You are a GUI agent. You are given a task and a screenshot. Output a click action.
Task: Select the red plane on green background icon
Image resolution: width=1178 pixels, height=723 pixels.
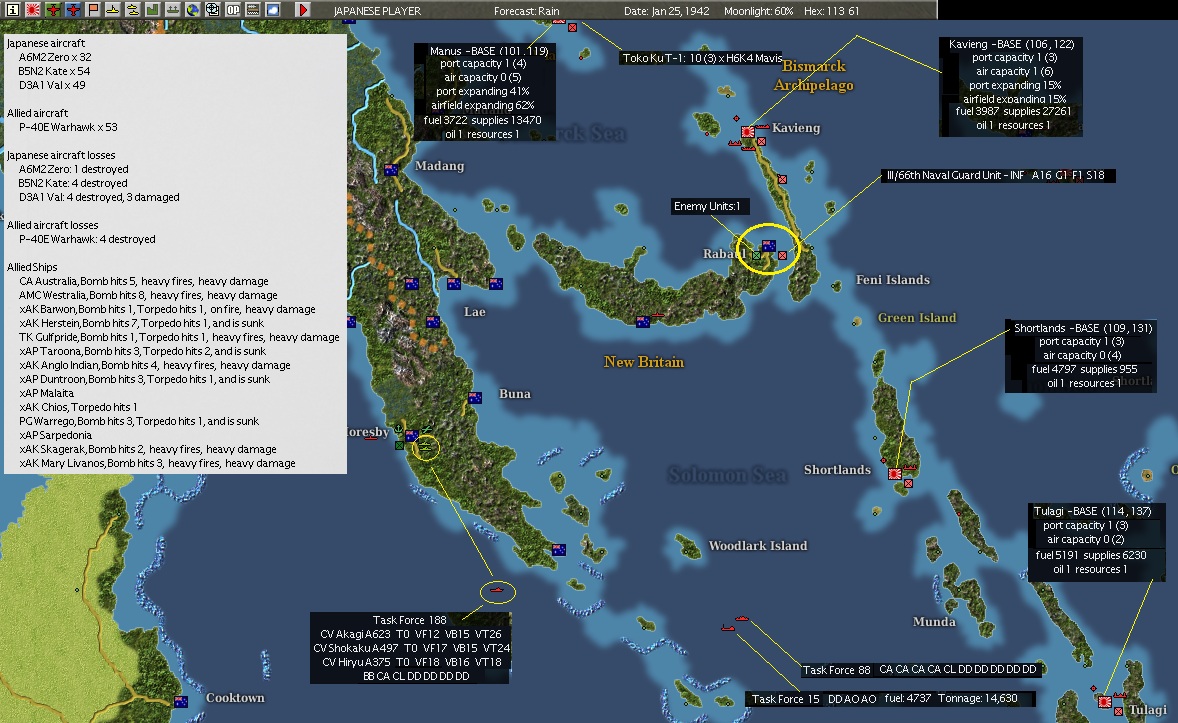53,10
